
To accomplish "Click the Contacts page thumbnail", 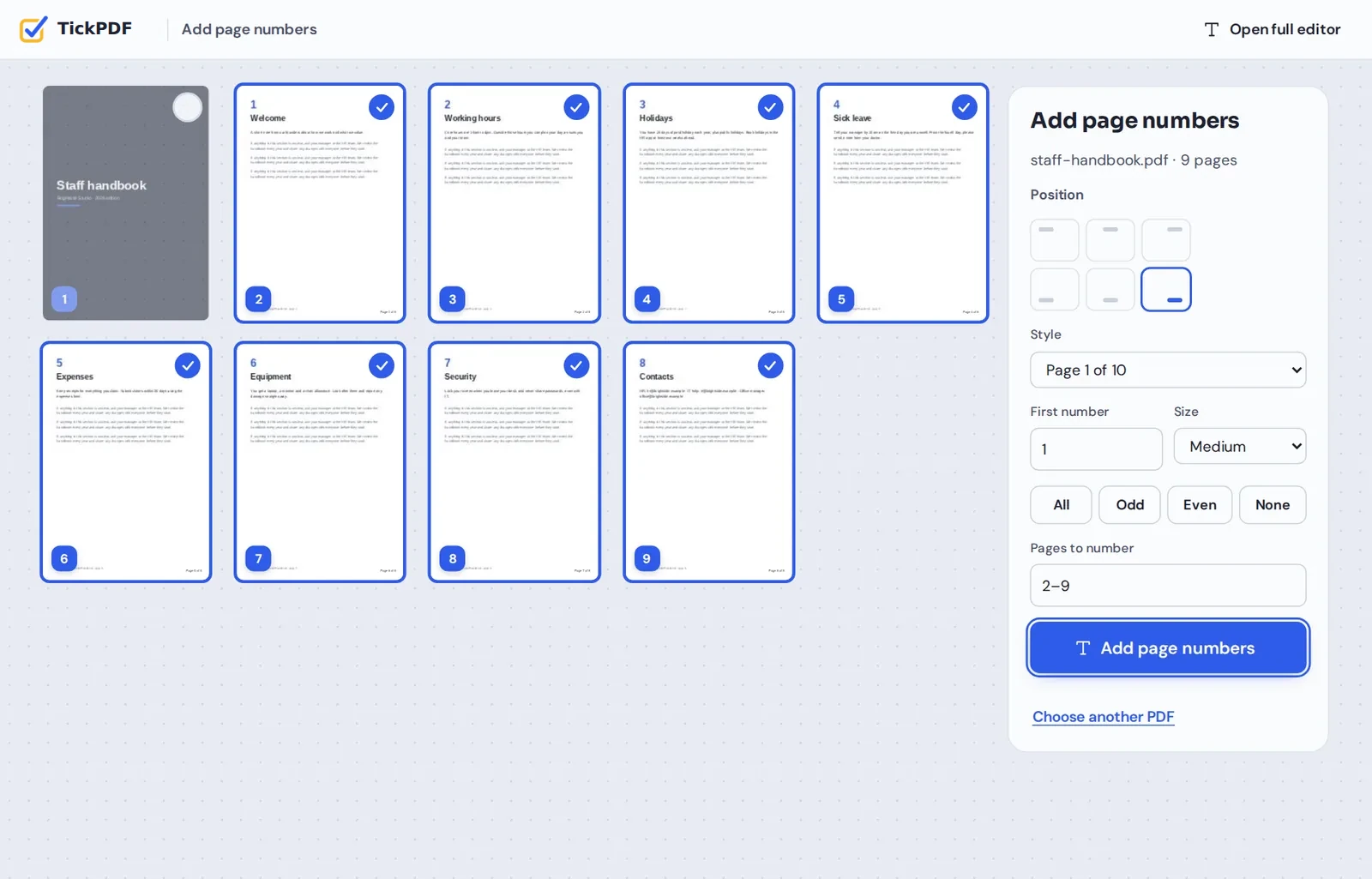I will 709,462.
